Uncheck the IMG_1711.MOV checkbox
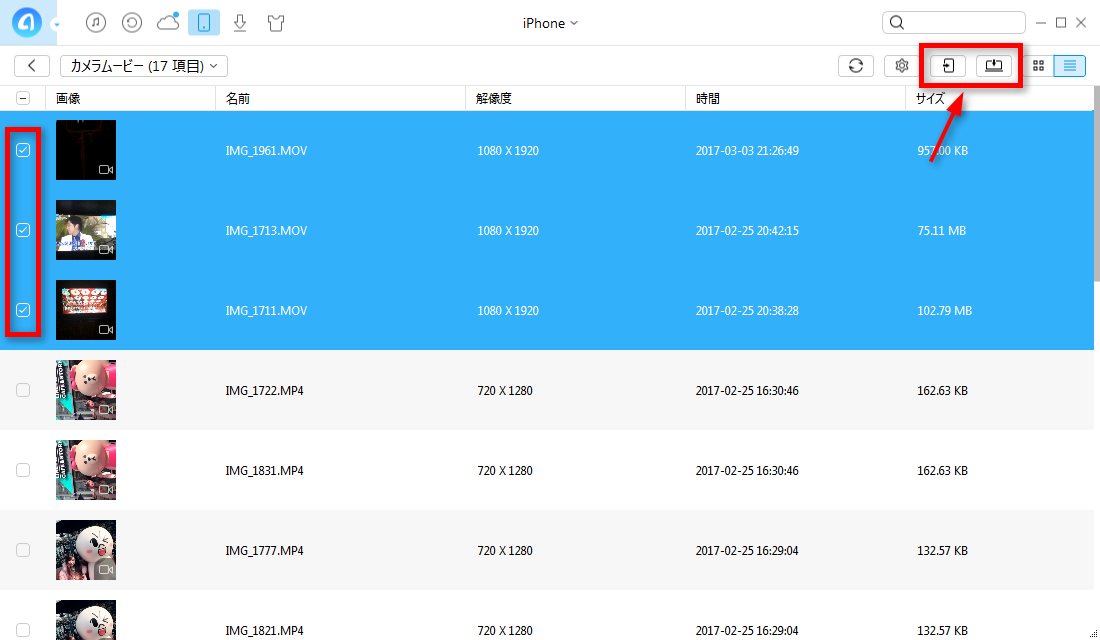Screen dimensions: 1100x640 coord(23,310)
